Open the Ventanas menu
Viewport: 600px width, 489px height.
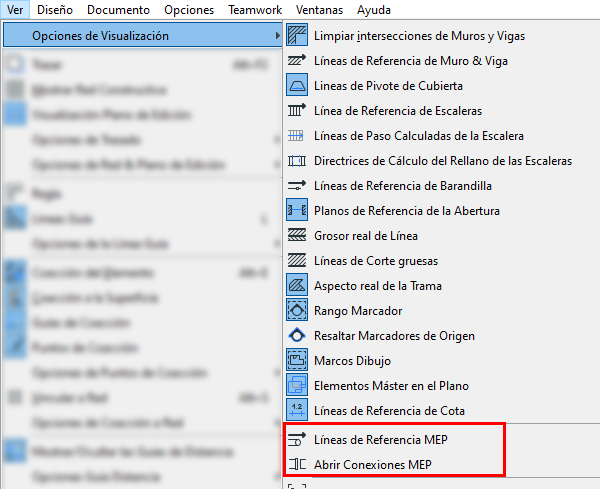[x=319, y=10]
